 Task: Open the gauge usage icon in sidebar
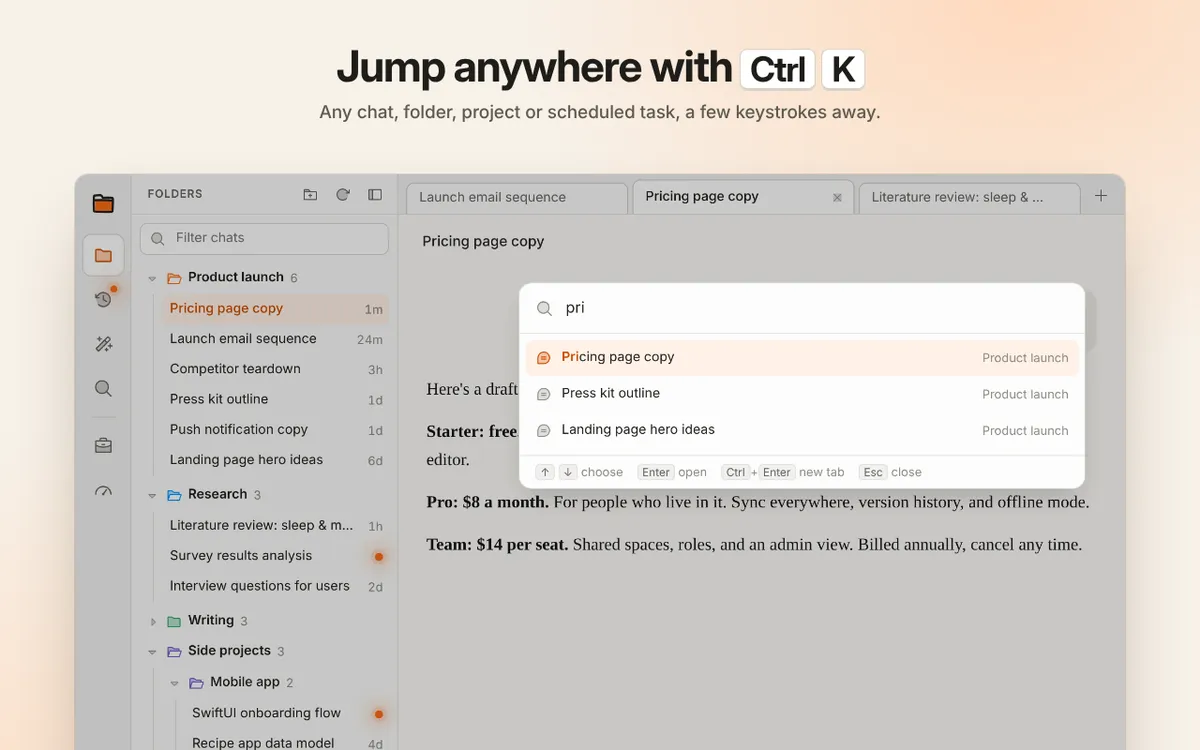click(103, 491)
